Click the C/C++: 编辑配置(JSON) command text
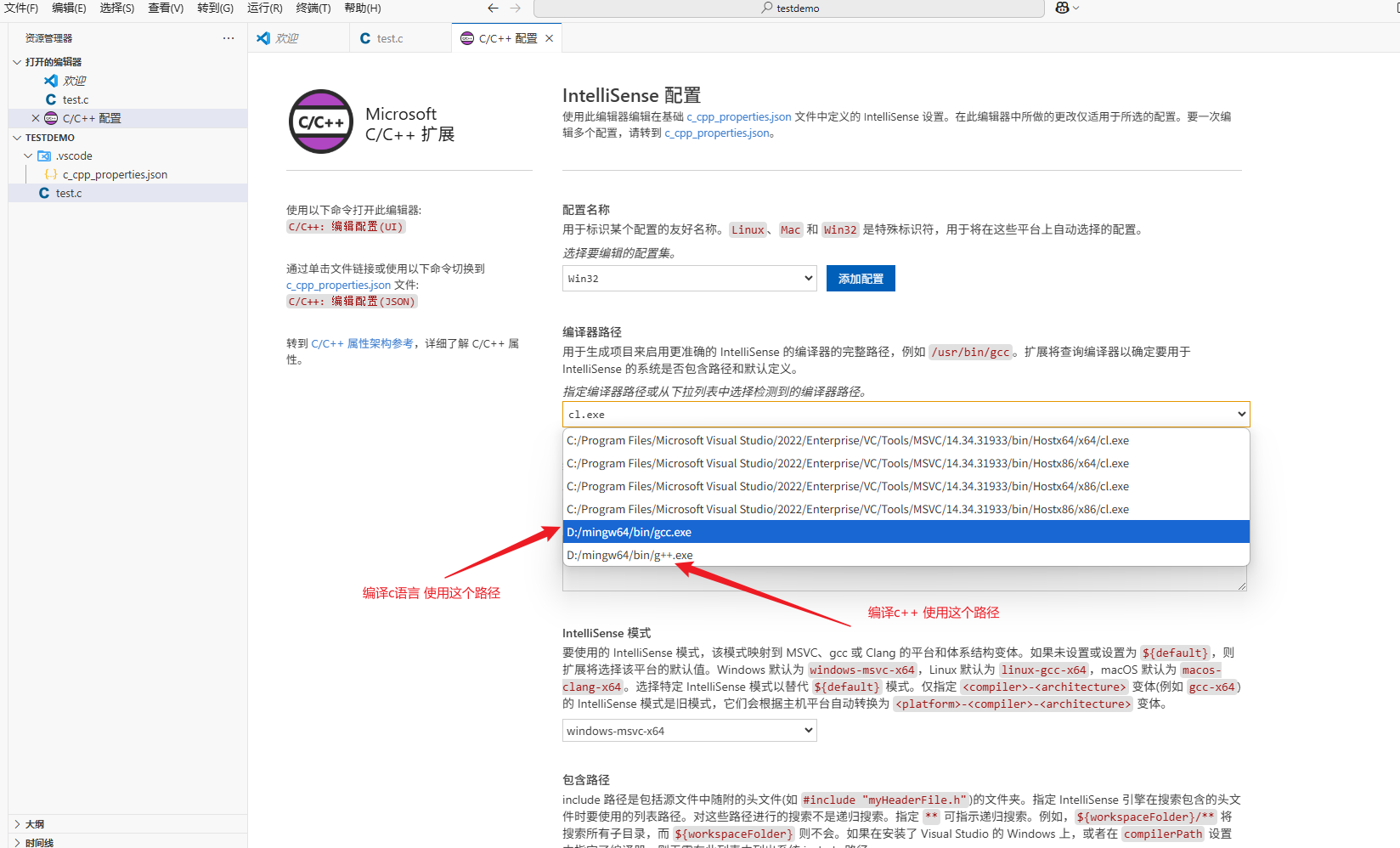This screenshot has height=848, width=1400. [352, 302]
